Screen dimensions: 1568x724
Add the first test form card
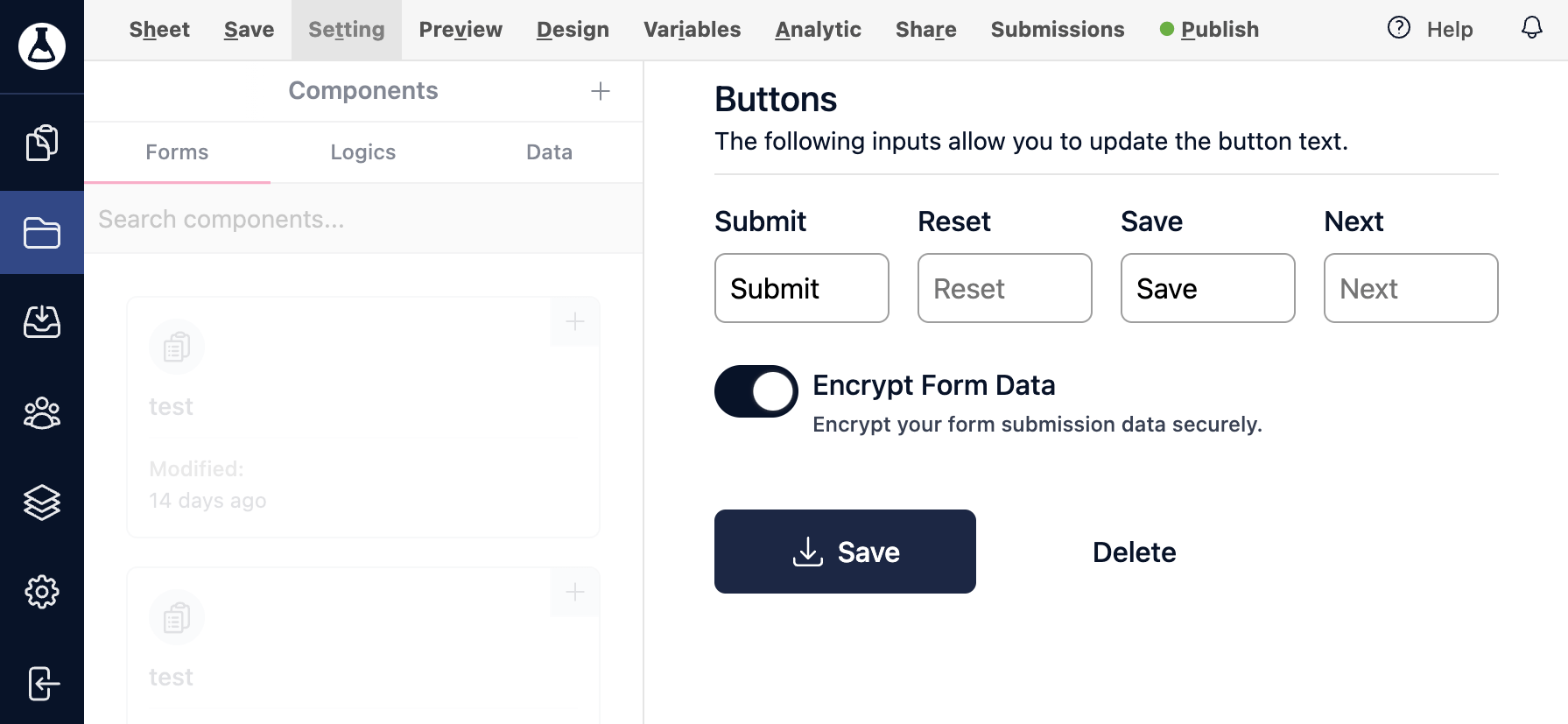(x=575, y=322)
